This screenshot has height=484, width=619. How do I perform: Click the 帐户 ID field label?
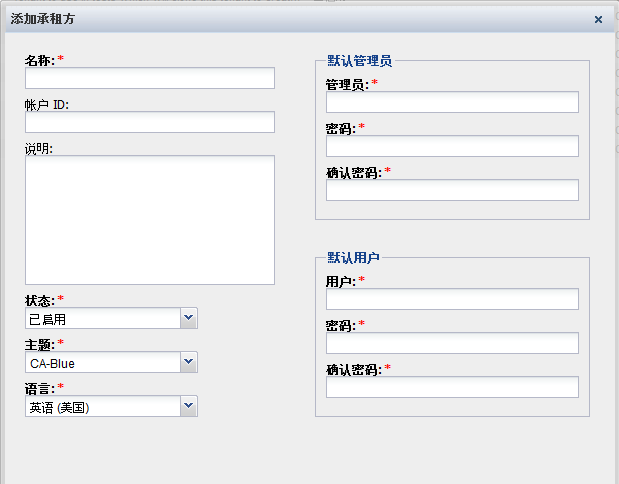46,104
